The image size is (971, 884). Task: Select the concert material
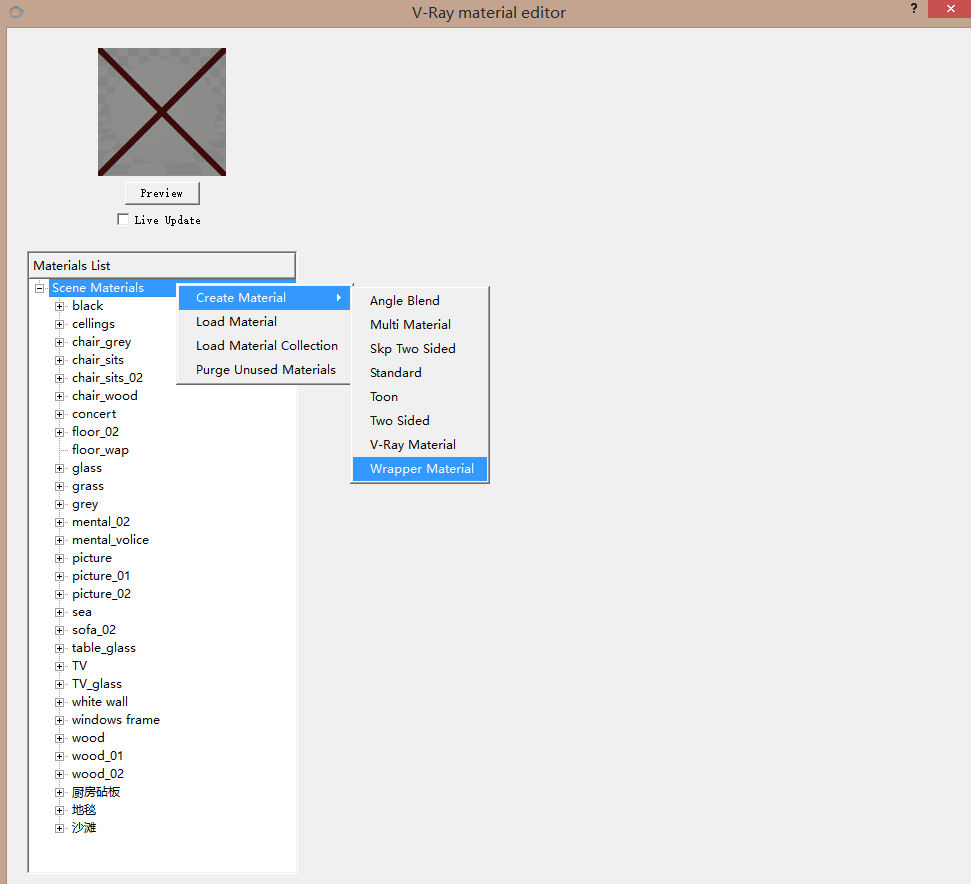[x=94, y=414]
